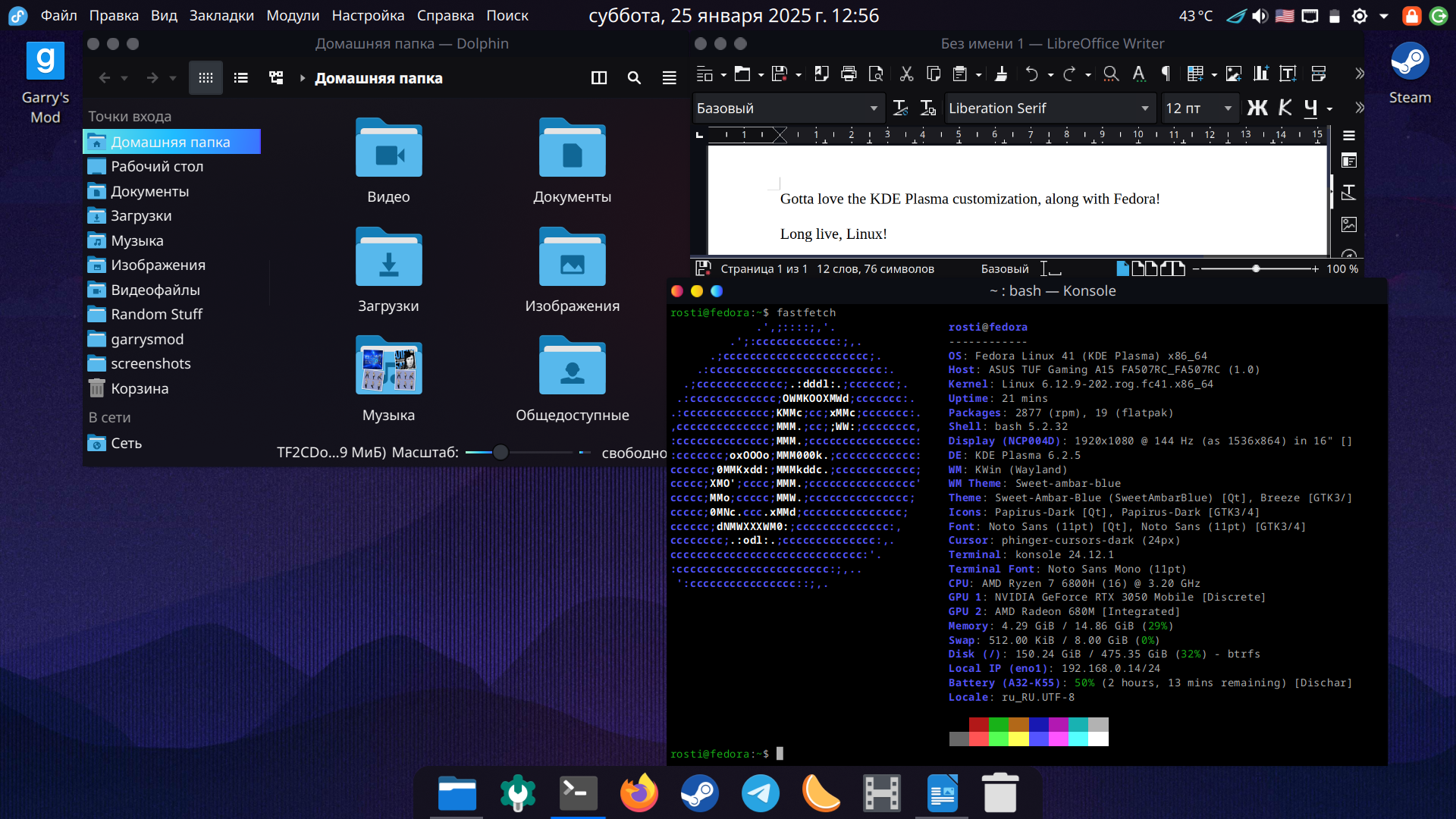The width and height of the screenshot is (1456, 819).
Task: Select garrysmod in Dolphin places panel
Action: [171, 339]
